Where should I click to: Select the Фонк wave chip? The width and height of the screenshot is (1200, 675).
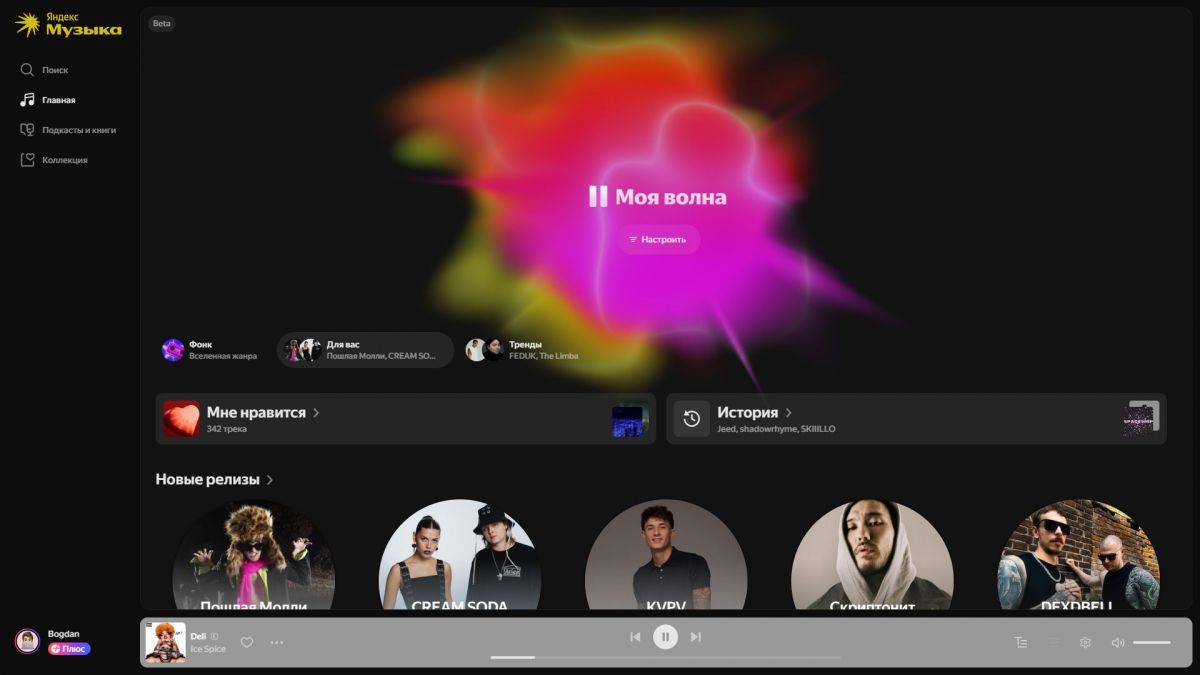tap(210, 350)
